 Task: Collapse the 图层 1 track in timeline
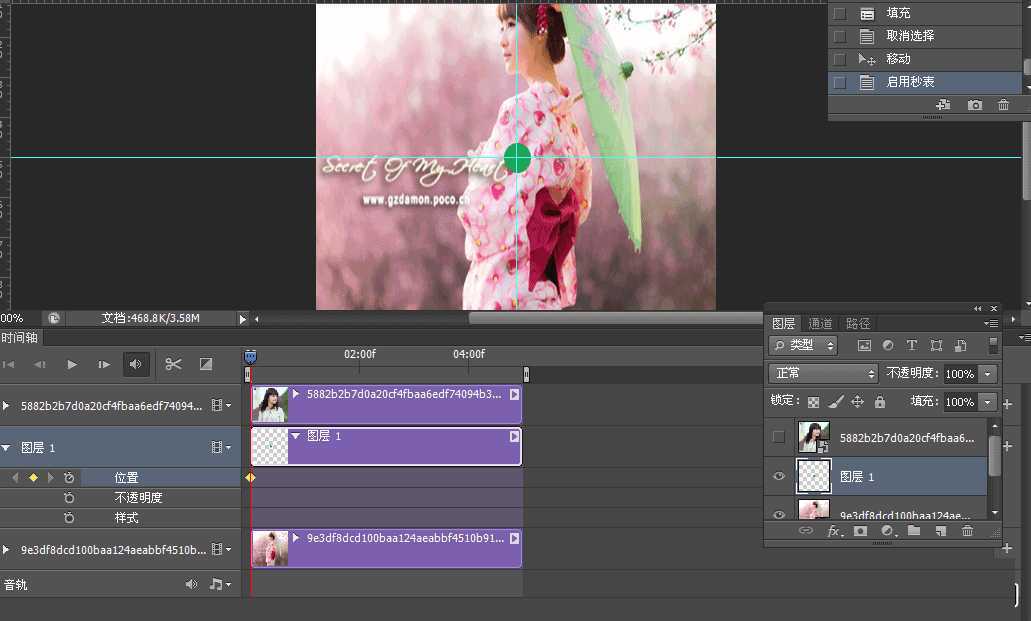click(x=6, y=448)
